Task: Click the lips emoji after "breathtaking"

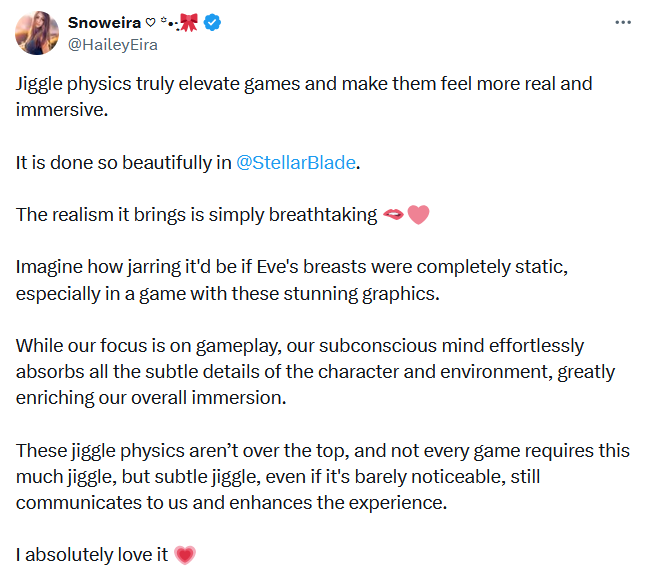Action: click(393, 214)
